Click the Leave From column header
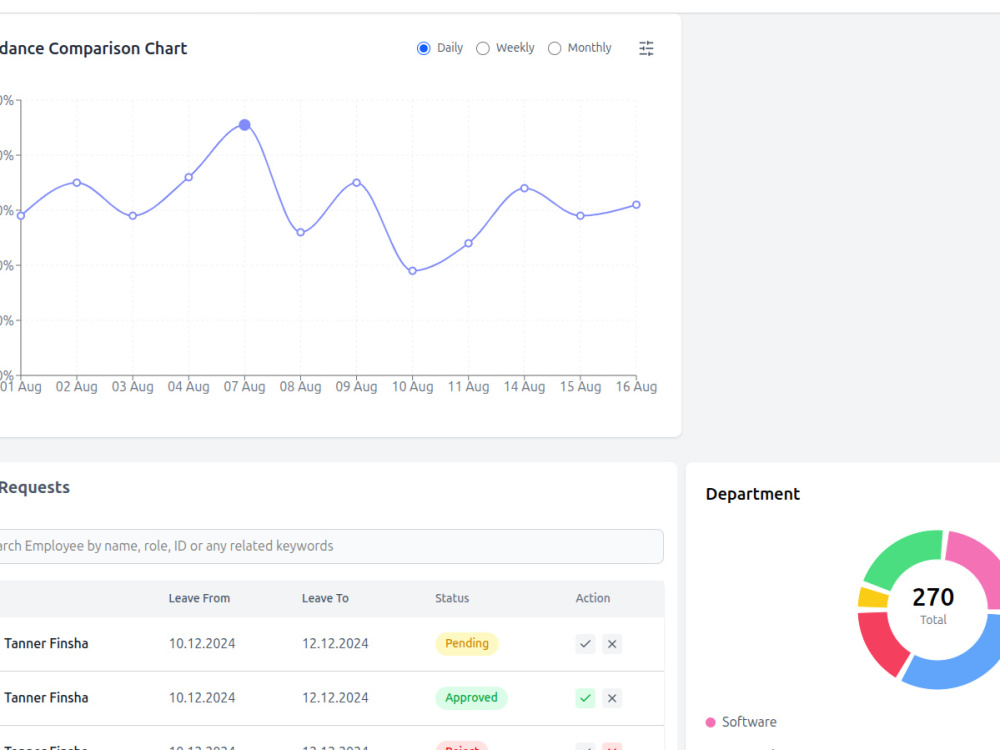The width and height of the screenshot is (1000, 750). point(199,598)
